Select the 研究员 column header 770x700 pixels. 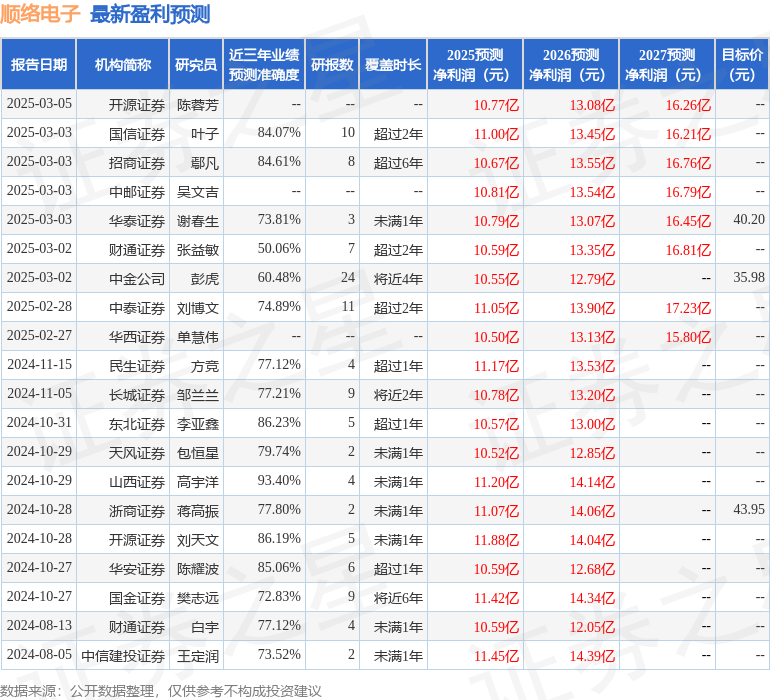pyautogui.click(x=195, y=65)
